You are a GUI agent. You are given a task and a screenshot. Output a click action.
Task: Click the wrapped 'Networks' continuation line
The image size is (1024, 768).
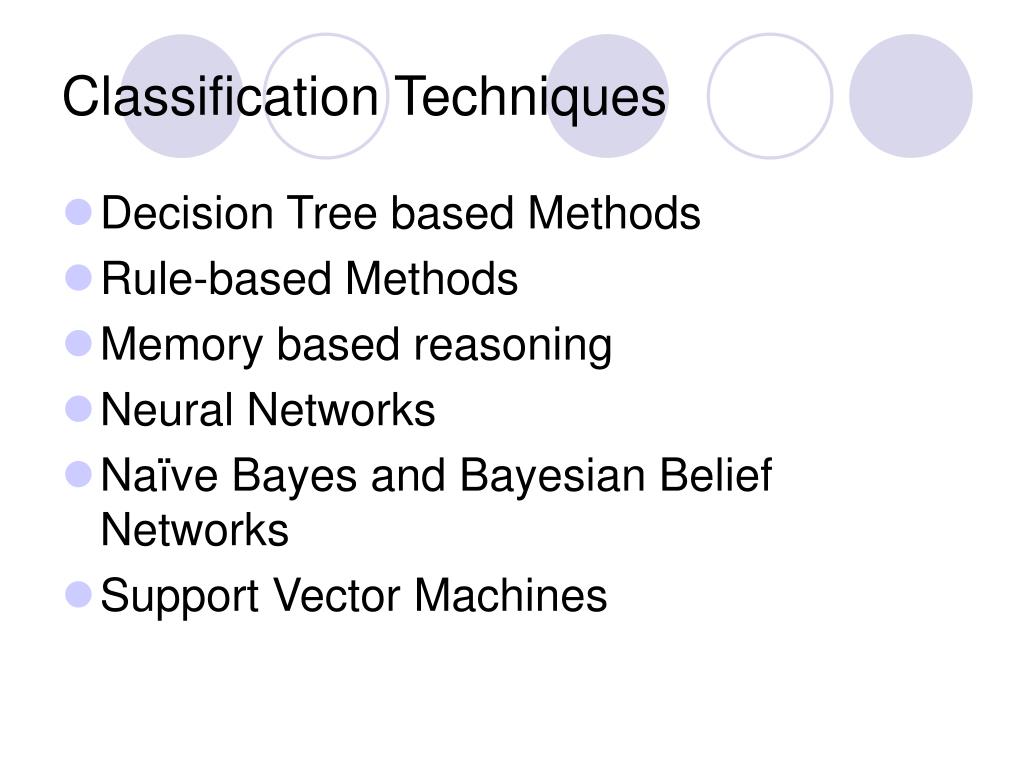(195, 530)
